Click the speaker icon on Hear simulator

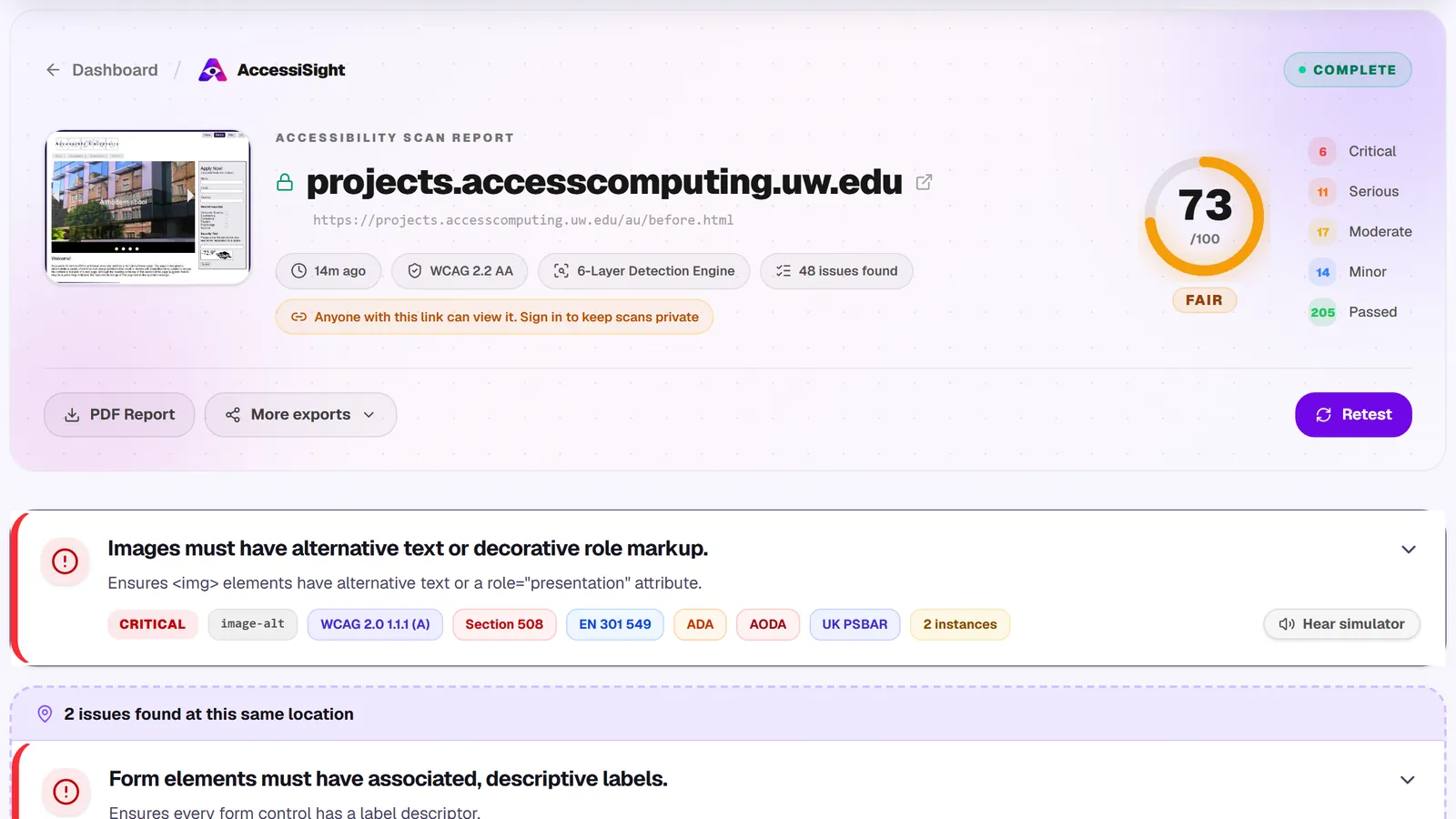coord(1287,624)
